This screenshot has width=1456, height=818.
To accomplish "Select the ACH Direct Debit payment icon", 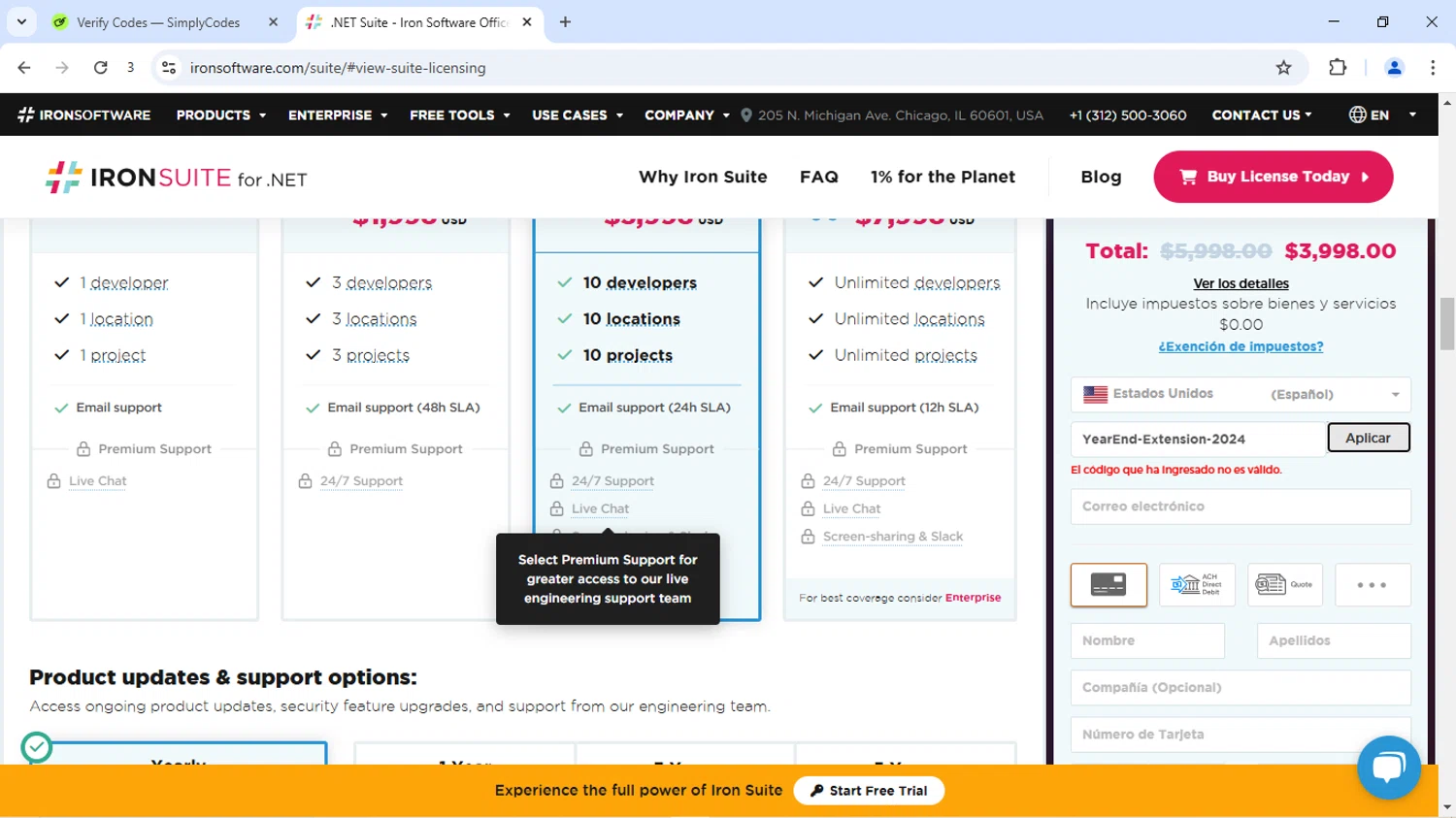I will [1197, 585].
